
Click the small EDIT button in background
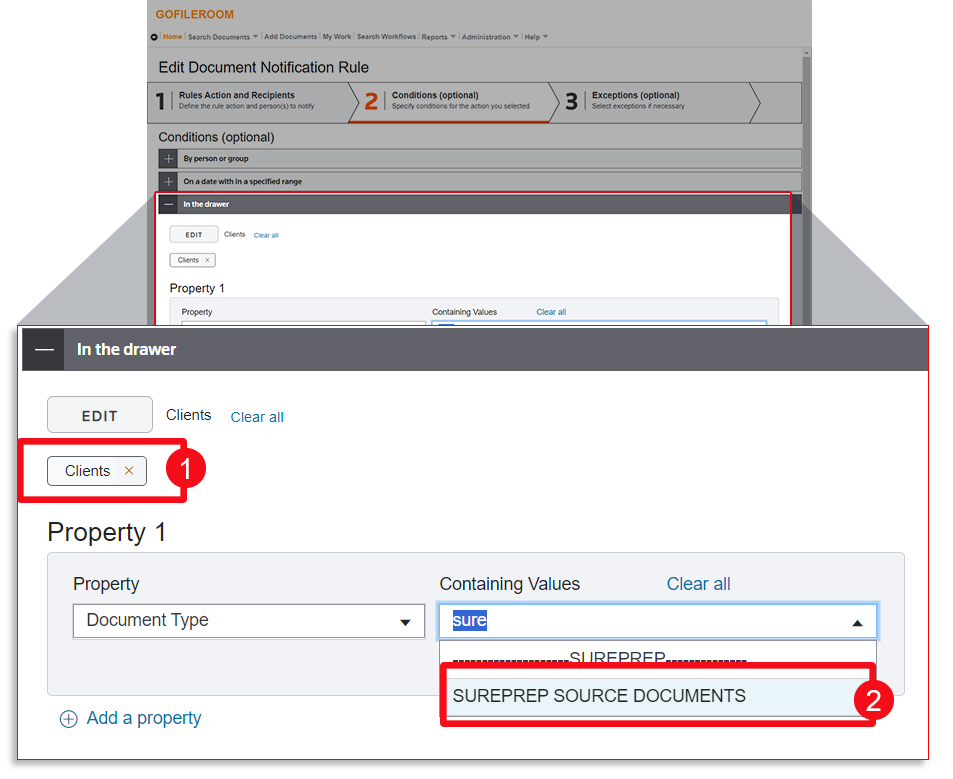pyautogui.click(x=194, y=235)
